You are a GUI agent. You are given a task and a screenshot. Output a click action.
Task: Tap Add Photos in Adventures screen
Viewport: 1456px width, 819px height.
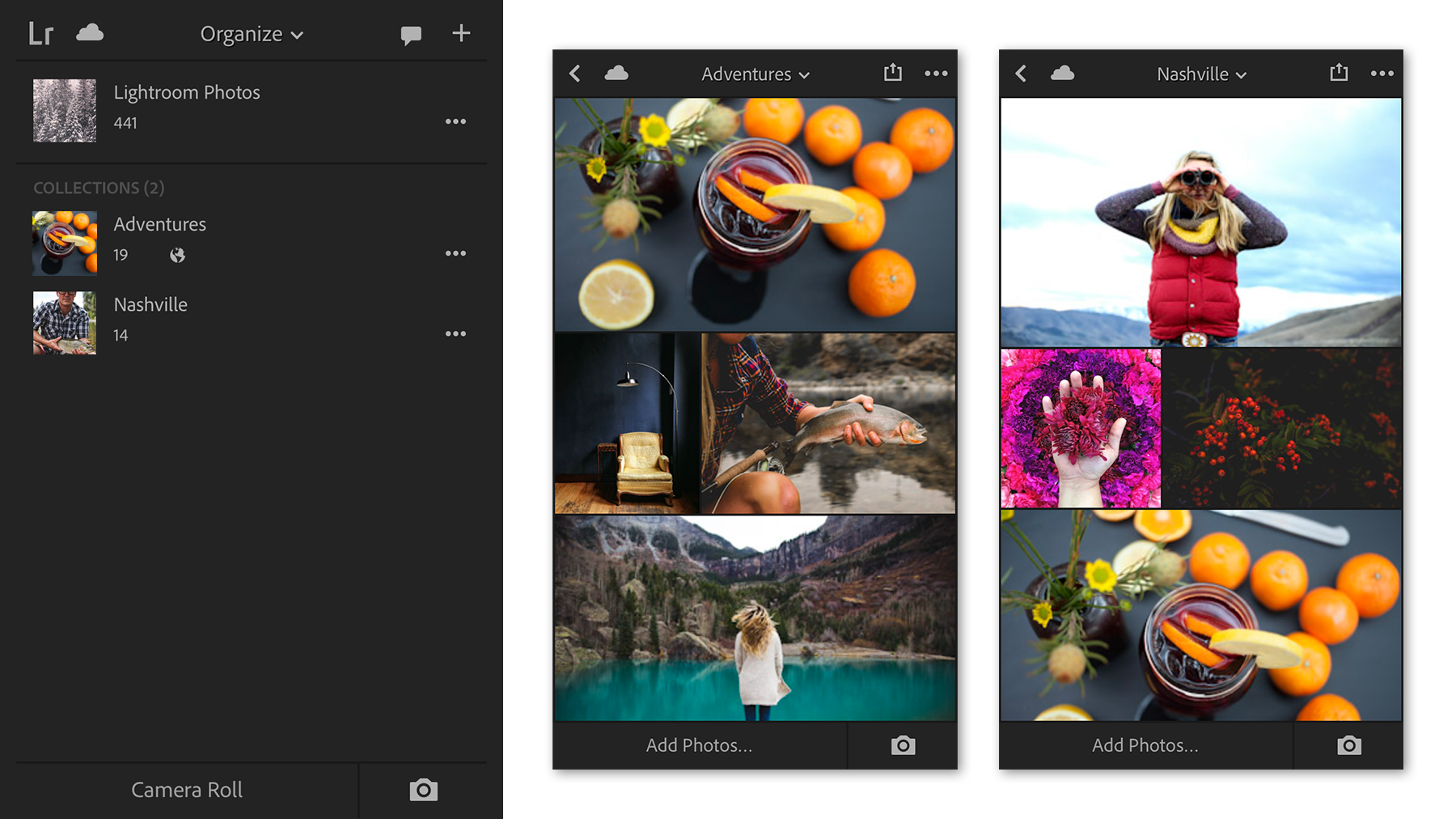[x=700, y=745]
